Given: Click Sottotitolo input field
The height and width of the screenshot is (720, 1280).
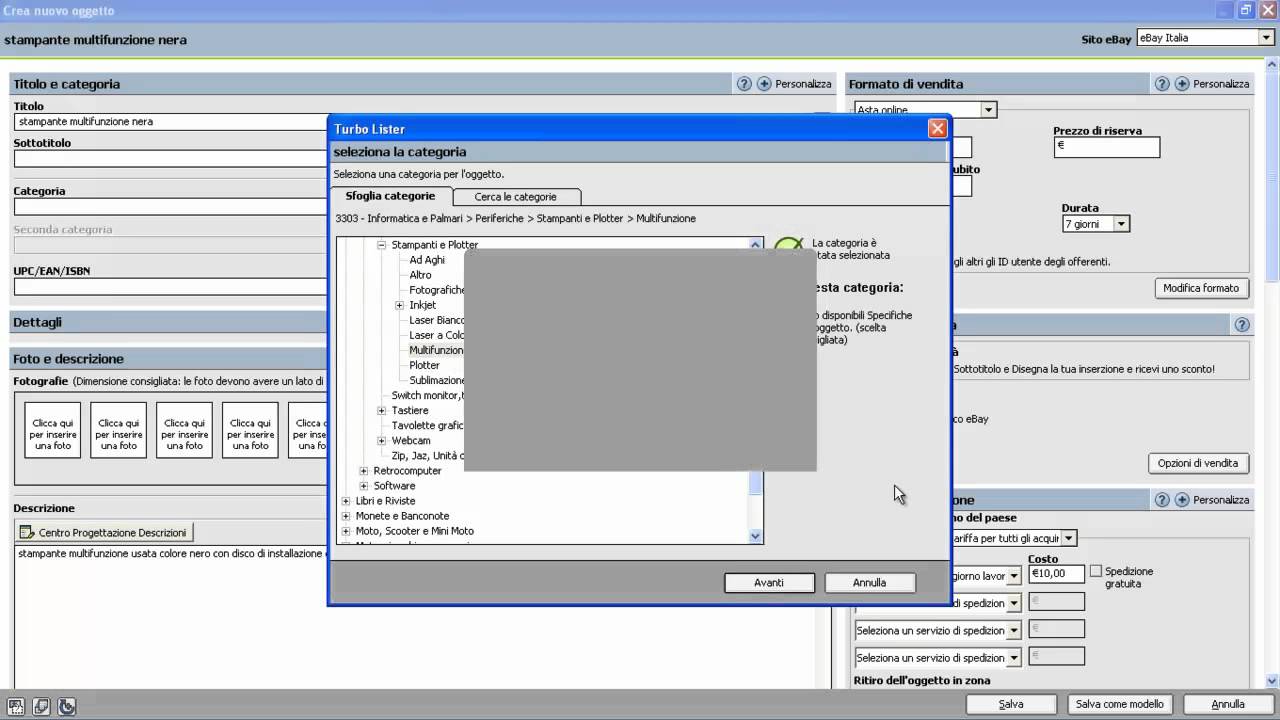Looking at the screenshot, I should click(x=171, y=158).
